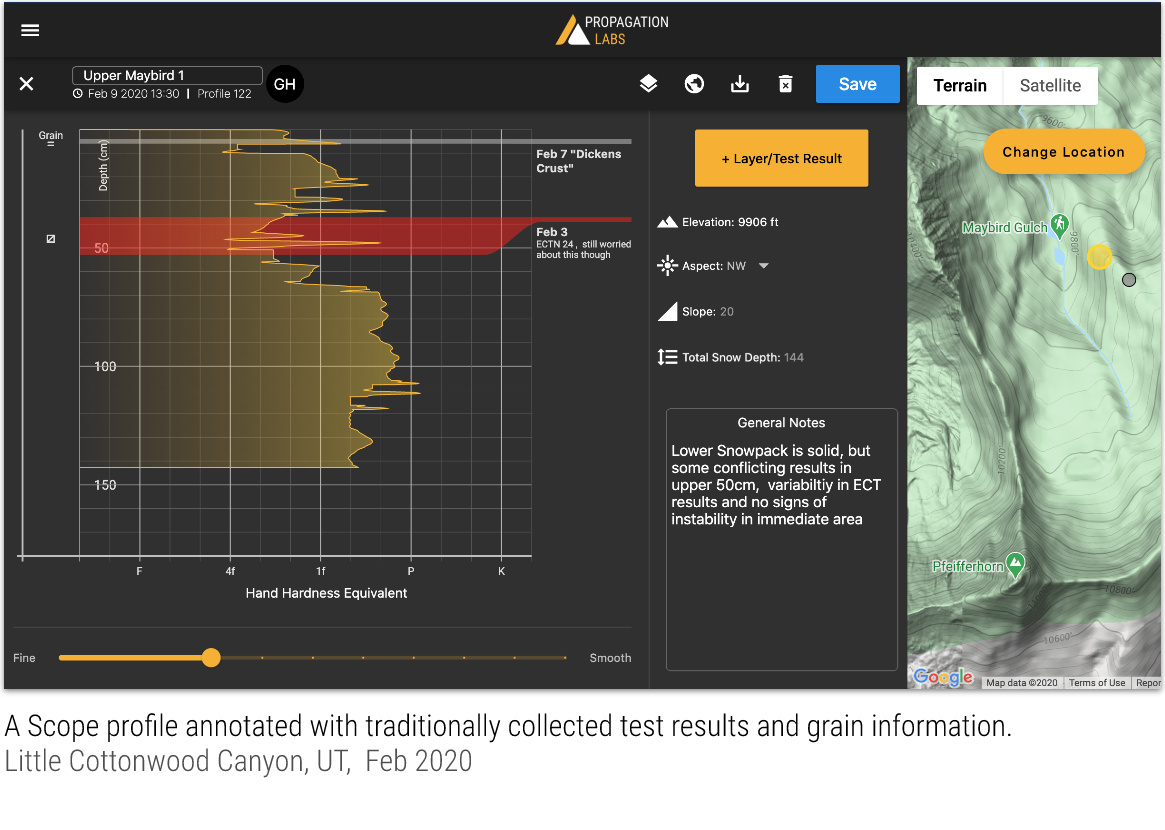This screenshot has width=1165, height=830.
Task: Click the Google logo on map
Action: (943, 677)
